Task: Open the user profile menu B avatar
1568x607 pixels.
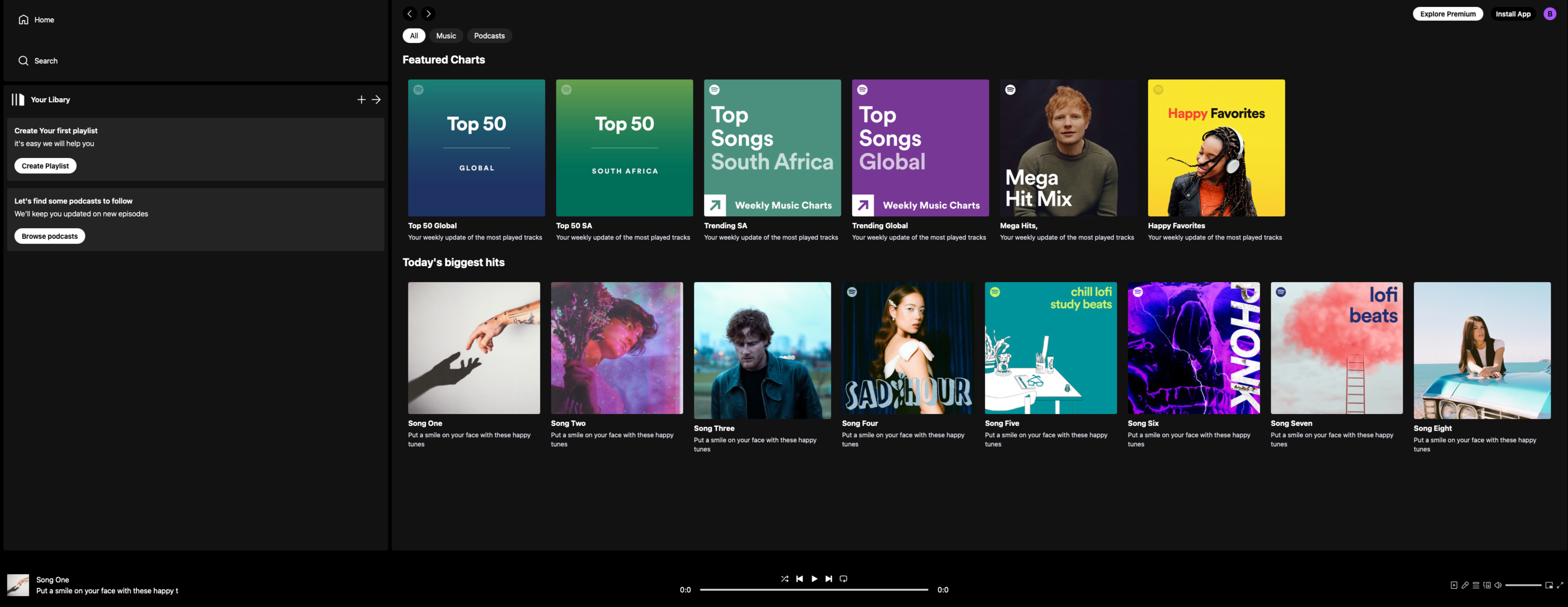Action: [x=1549, y=14]
